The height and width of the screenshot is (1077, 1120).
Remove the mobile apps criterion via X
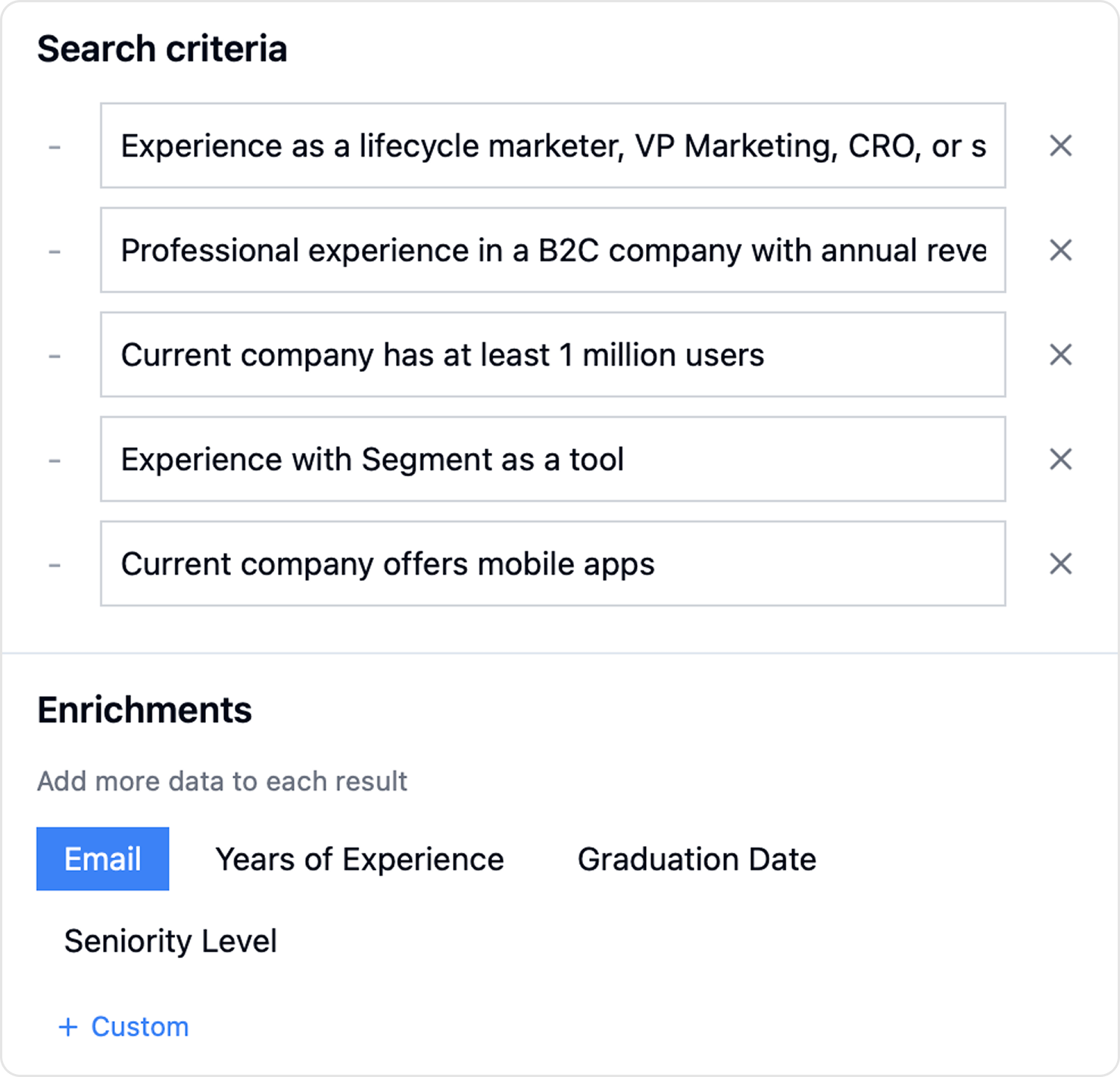click(x=1060, y=563)
